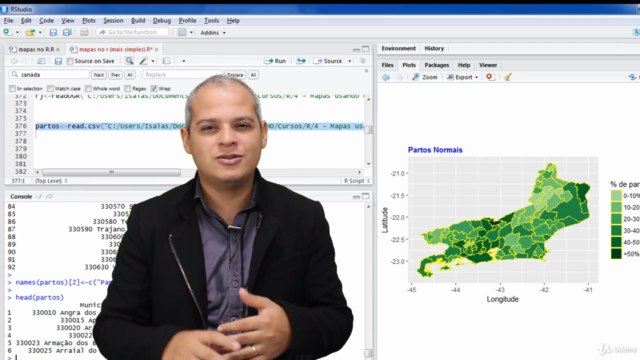This screenshot has height=360, width=640.
Task: Close the mapas no R.R tab
Action: click(x=58, y=49)
